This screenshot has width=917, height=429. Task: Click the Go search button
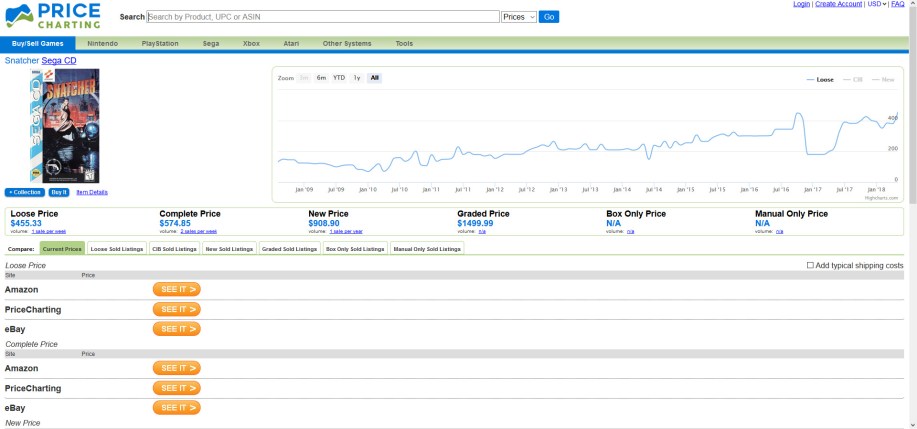coord(549,17)
